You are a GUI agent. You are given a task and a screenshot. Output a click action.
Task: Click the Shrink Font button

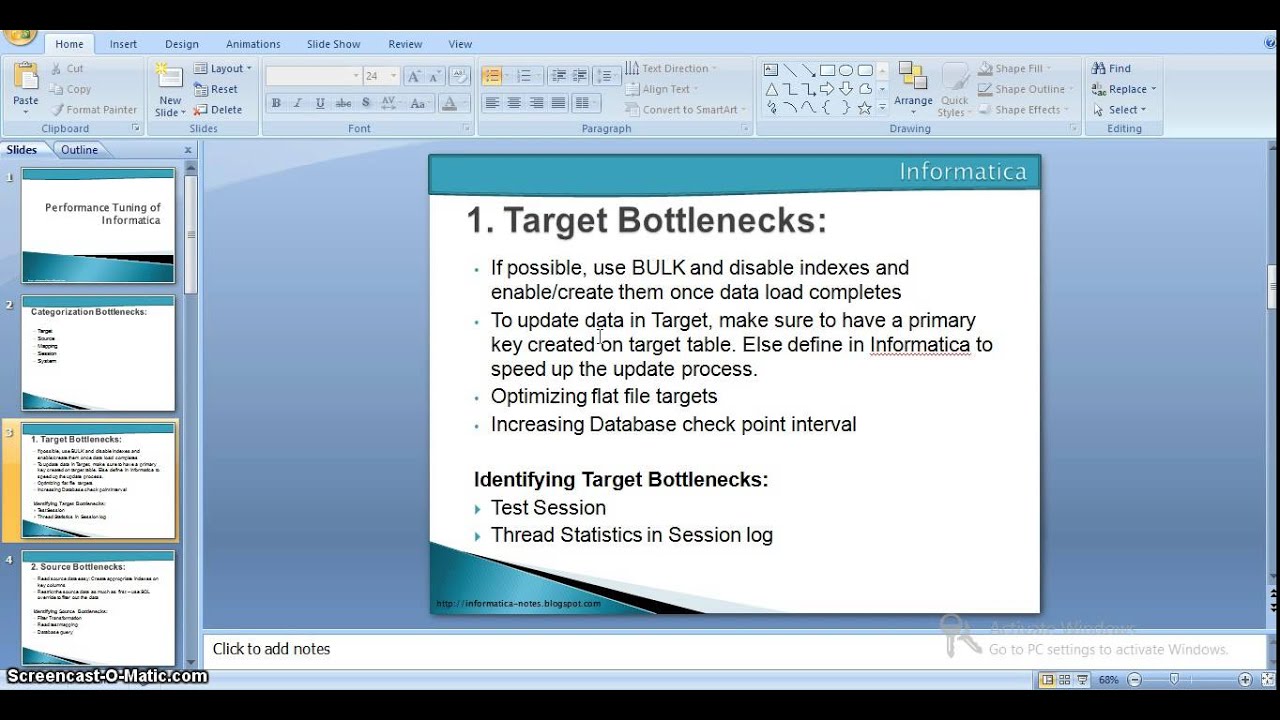point(436,76)
